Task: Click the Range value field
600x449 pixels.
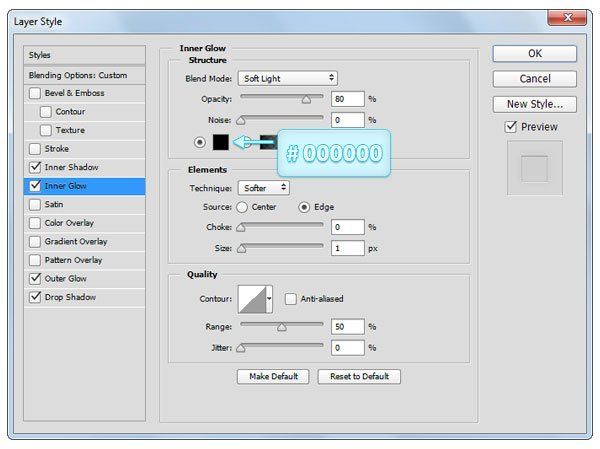Action: [347, 327]
